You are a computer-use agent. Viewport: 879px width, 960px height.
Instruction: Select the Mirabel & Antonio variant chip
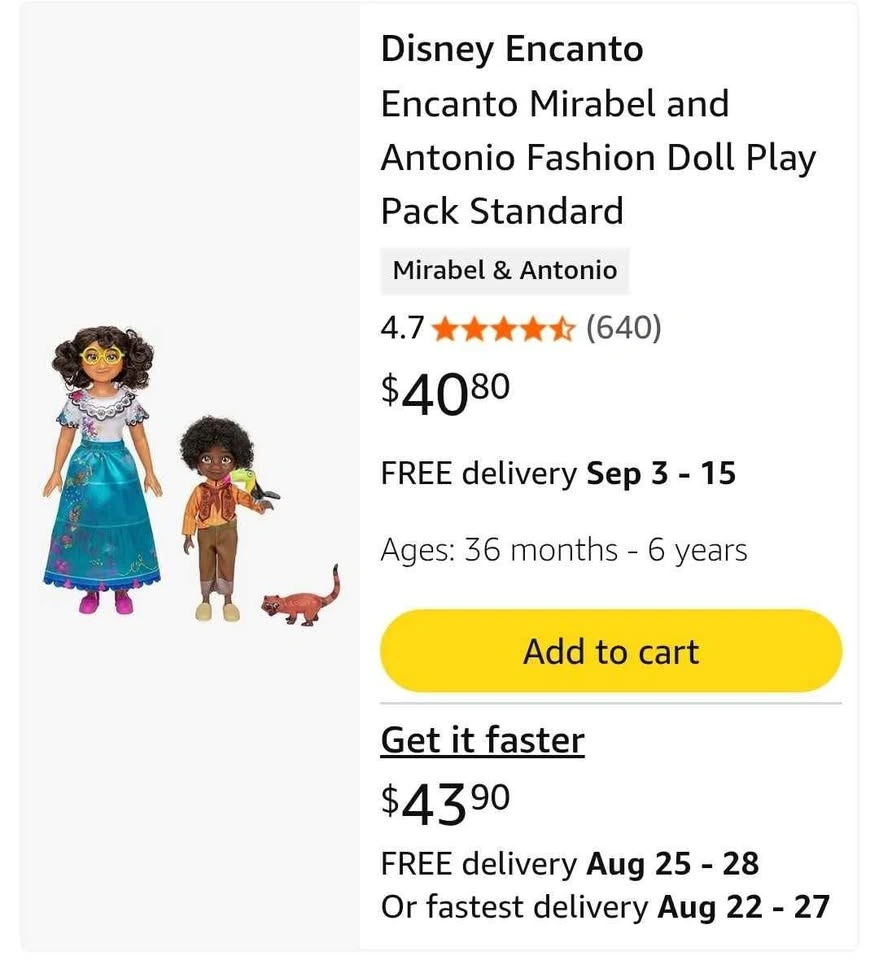pyautogui.click(x=504, y=270)
